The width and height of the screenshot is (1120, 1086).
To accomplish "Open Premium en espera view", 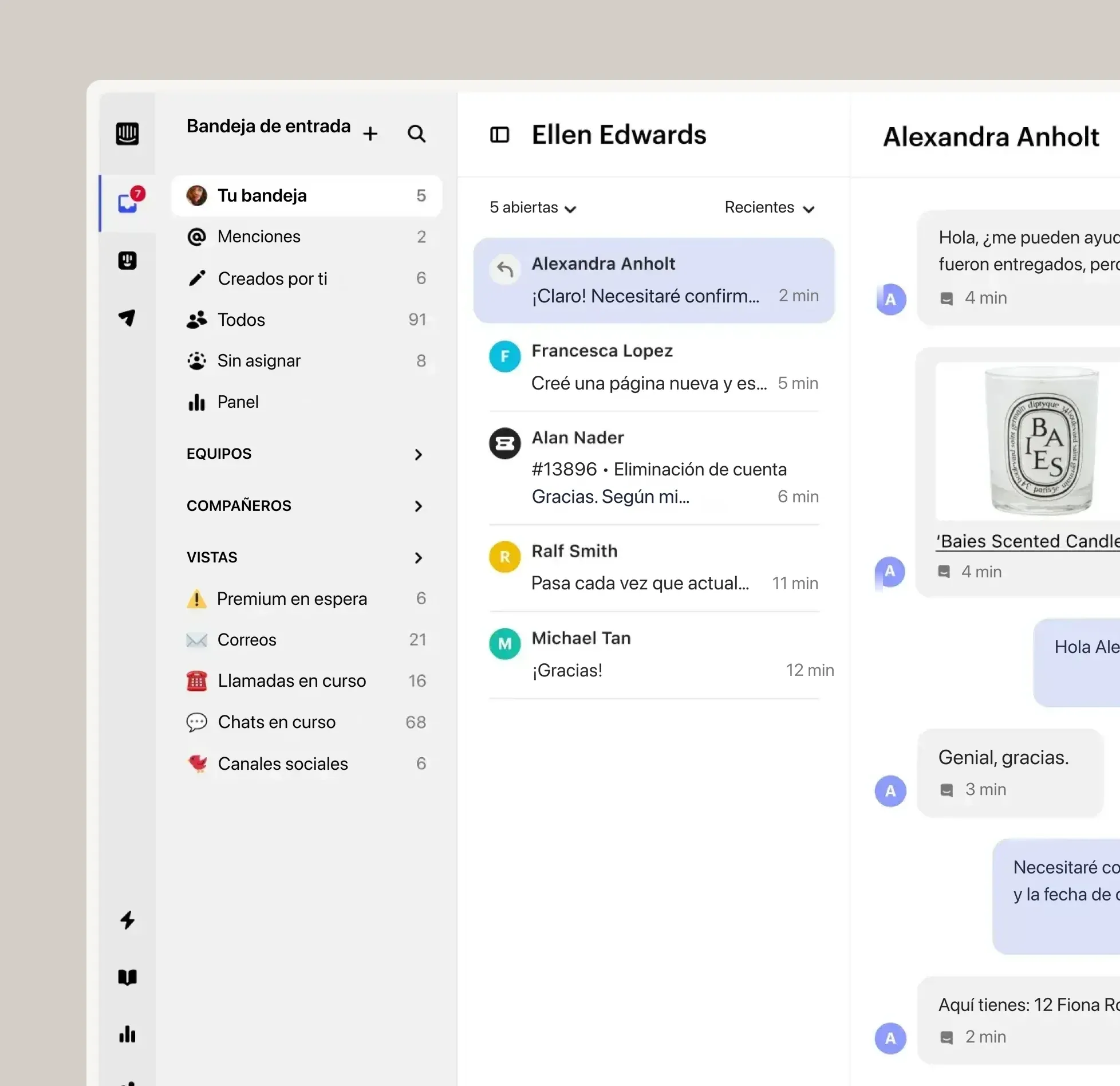I will click(x=306, y=599).
